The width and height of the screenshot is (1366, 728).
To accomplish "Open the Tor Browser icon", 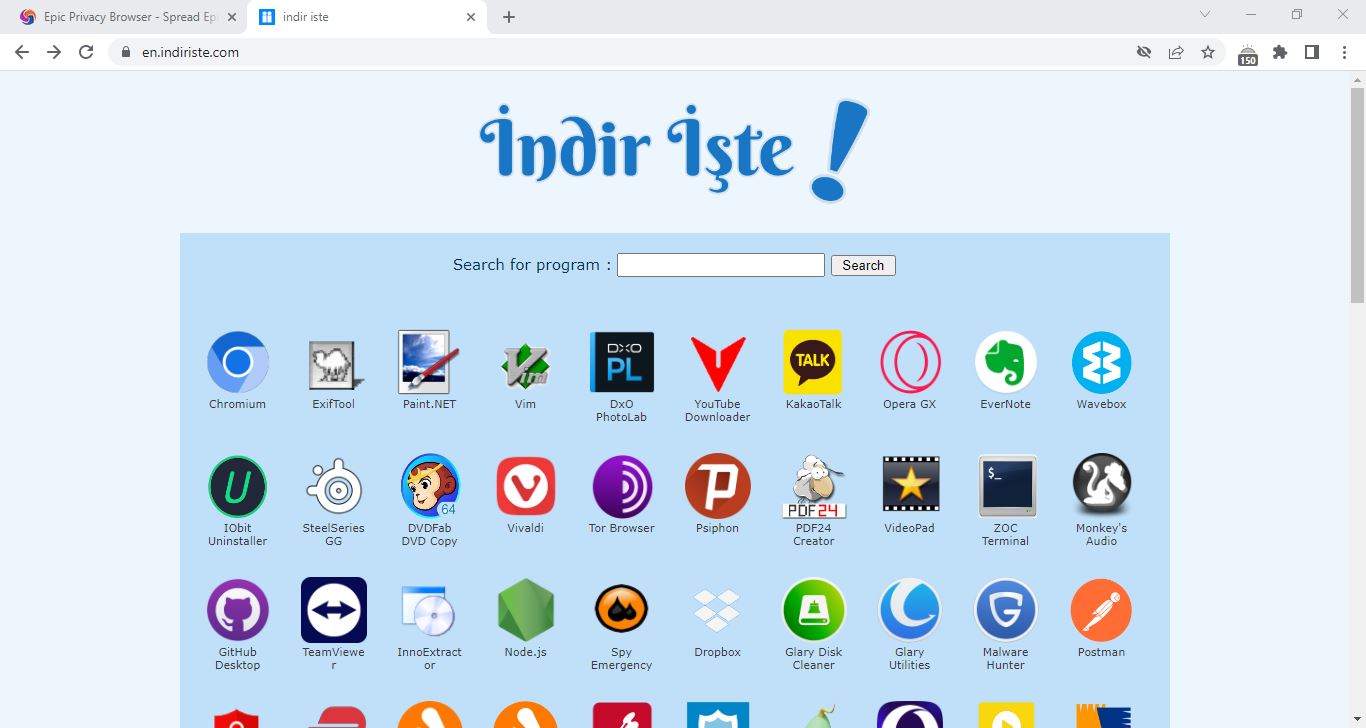I will [x=622, y=486].
